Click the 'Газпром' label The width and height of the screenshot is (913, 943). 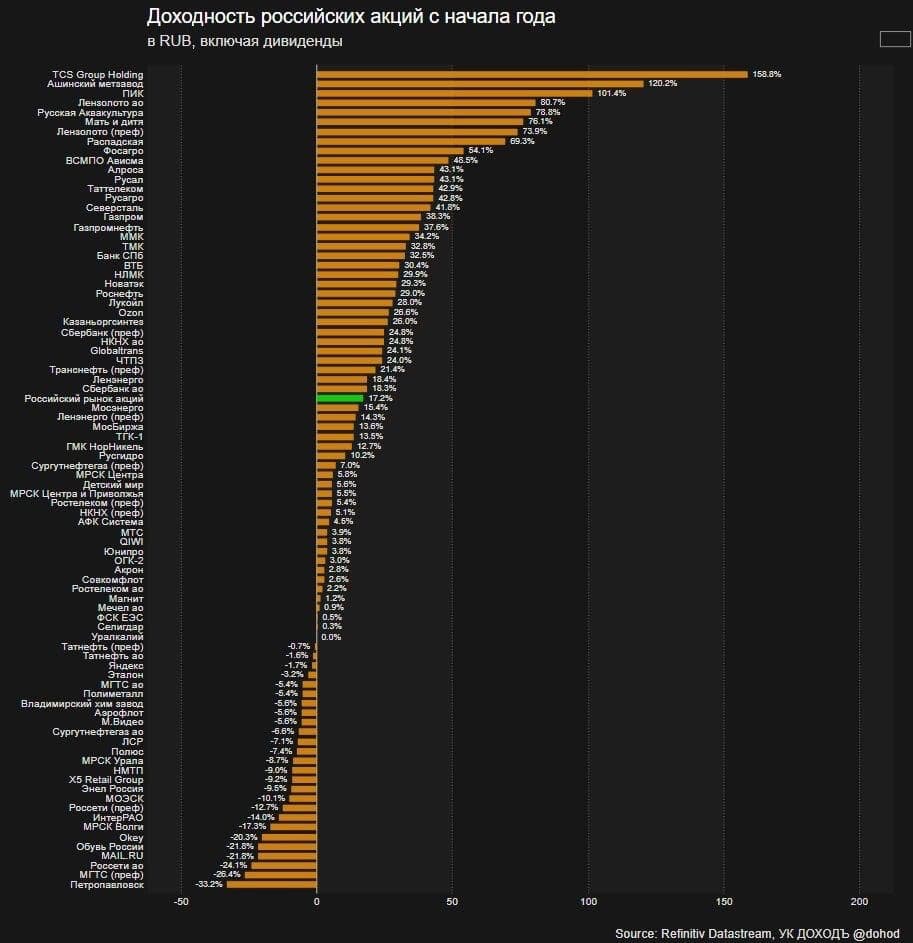pyautogui.click(x=123, y=217)
